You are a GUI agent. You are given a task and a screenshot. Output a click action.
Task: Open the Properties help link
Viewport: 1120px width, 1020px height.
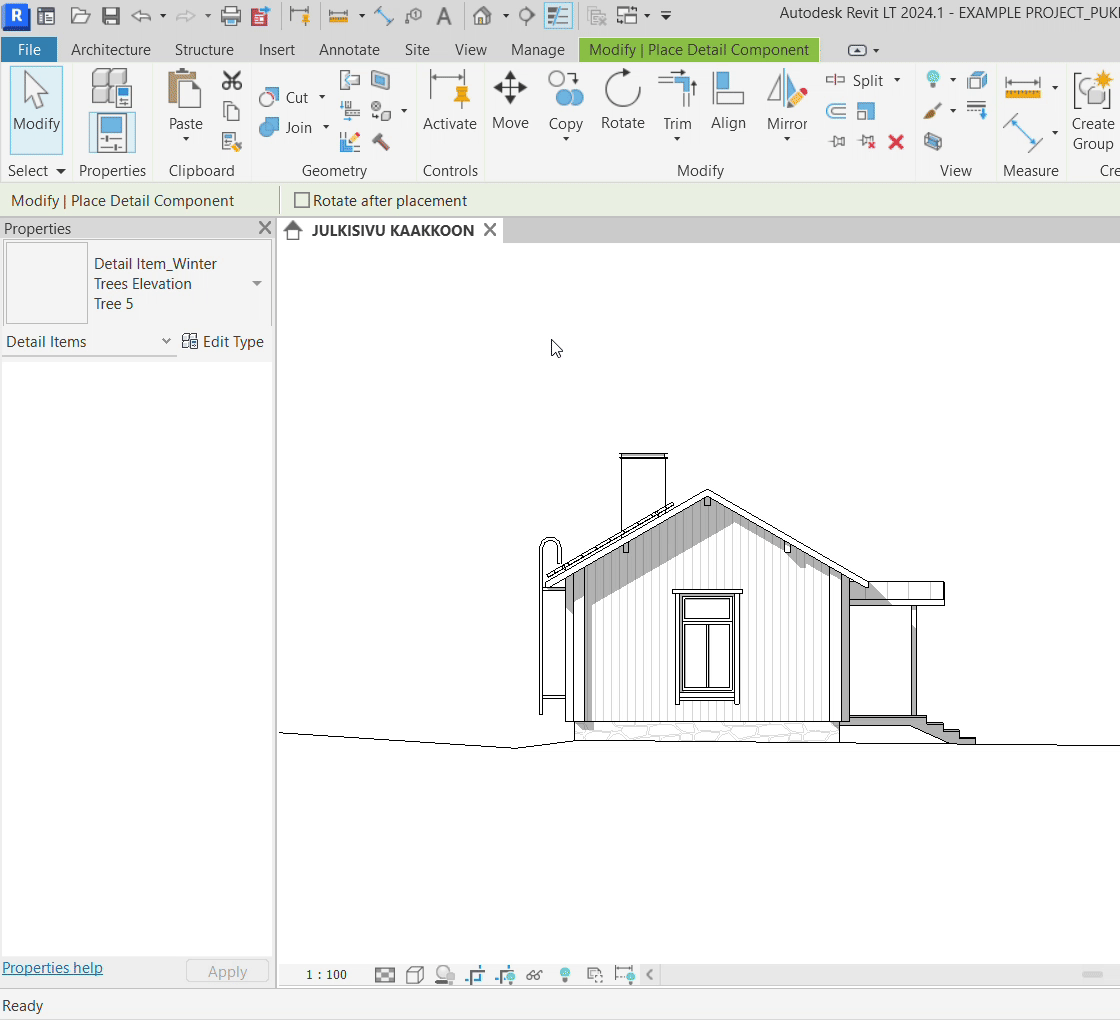coord(52,968)
